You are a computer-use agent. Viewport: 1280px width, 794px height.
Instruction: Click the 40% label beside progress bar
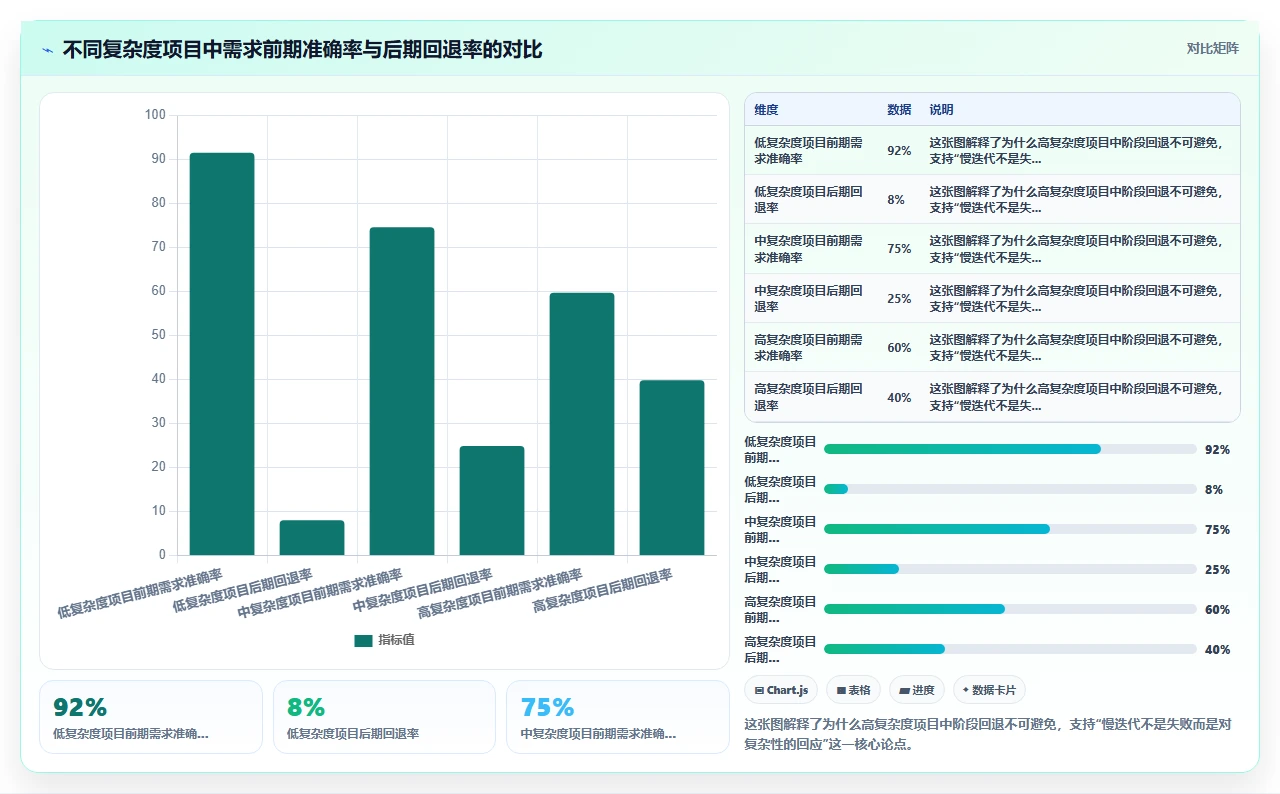1217,650
